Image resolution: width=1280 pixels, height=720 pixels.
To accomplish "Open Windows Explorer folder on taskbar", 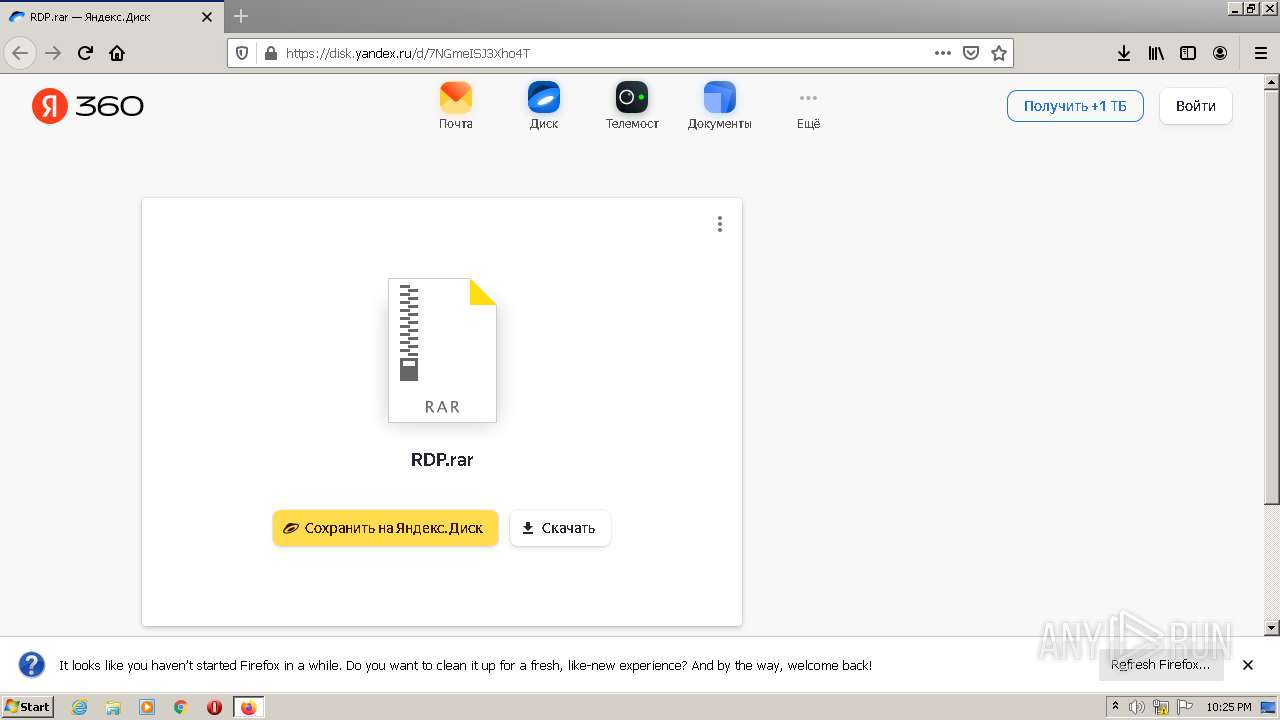I will point(113,707).
